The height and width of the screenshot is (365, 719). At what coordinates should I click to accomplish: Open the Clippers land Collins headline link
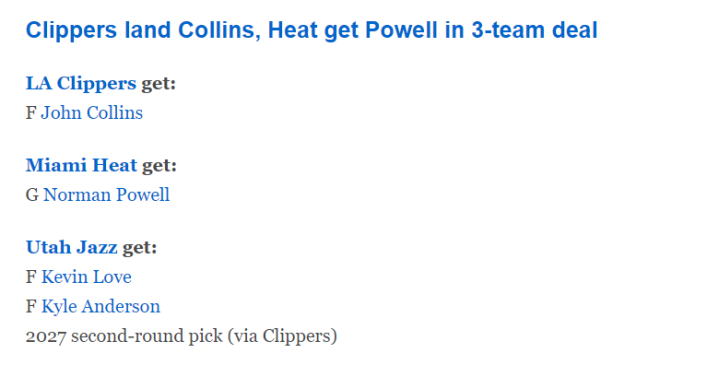(311, 31)
